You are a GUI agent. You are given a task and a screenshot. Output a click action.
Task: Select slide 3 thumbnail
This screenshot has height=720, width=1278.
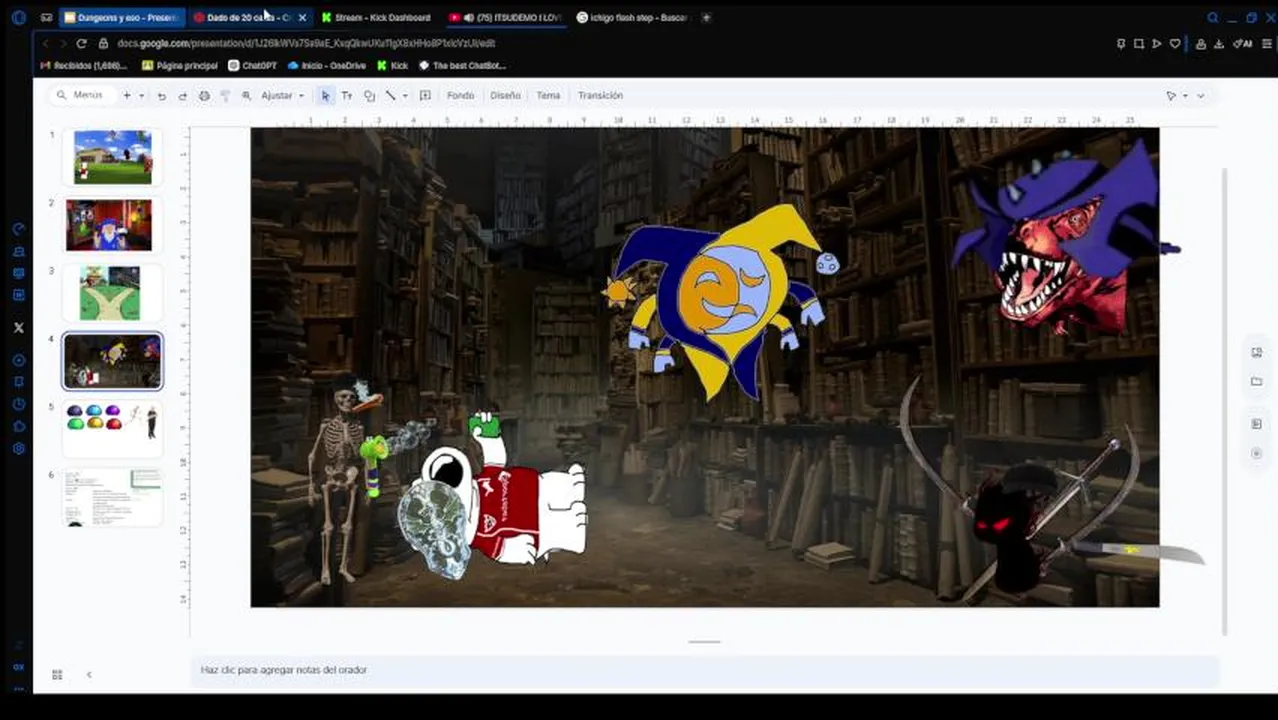point(113,293)
